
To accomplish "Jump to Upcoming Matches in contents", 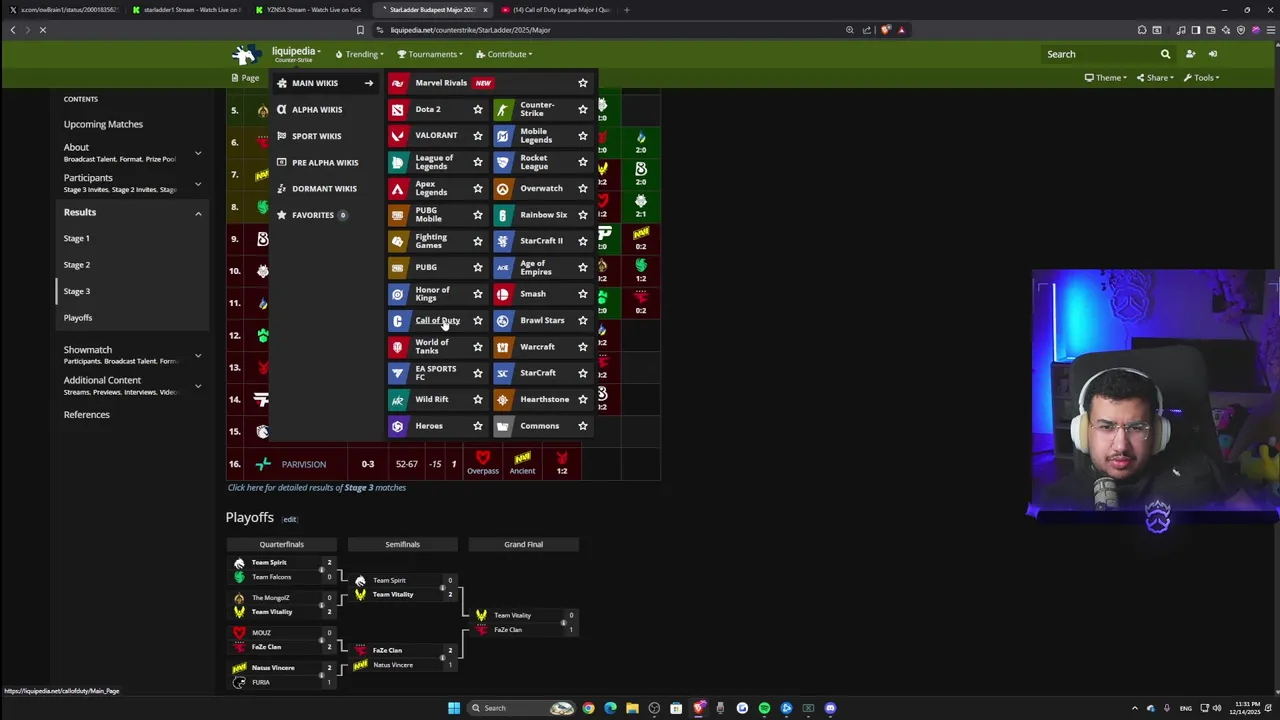I will (103, 124).
